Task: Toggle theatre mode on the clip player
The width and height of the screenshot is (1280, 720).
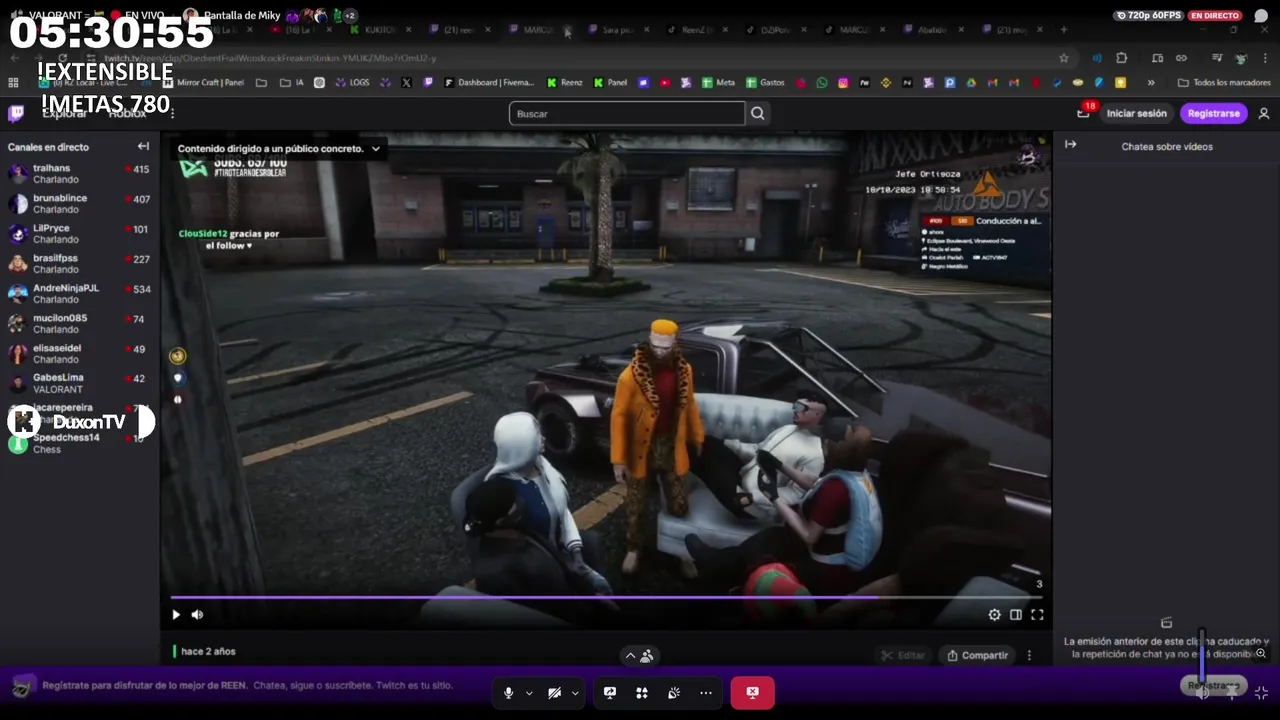Action: [x=1015, y=615]
